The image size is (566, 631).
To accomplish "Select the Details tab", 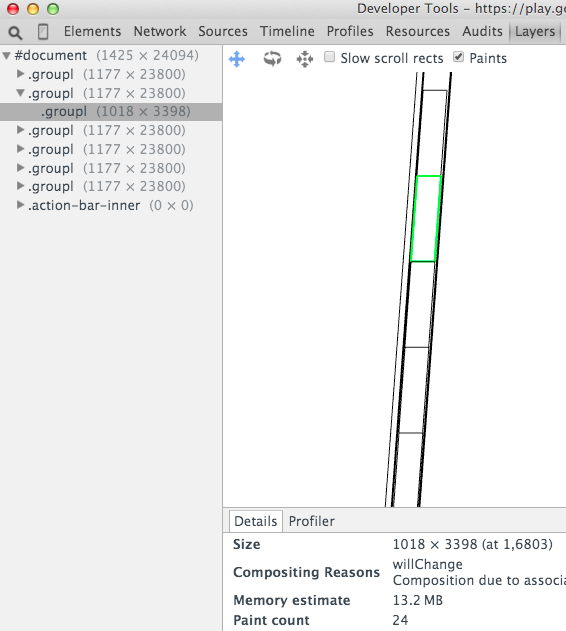I will tap(256, 521).
